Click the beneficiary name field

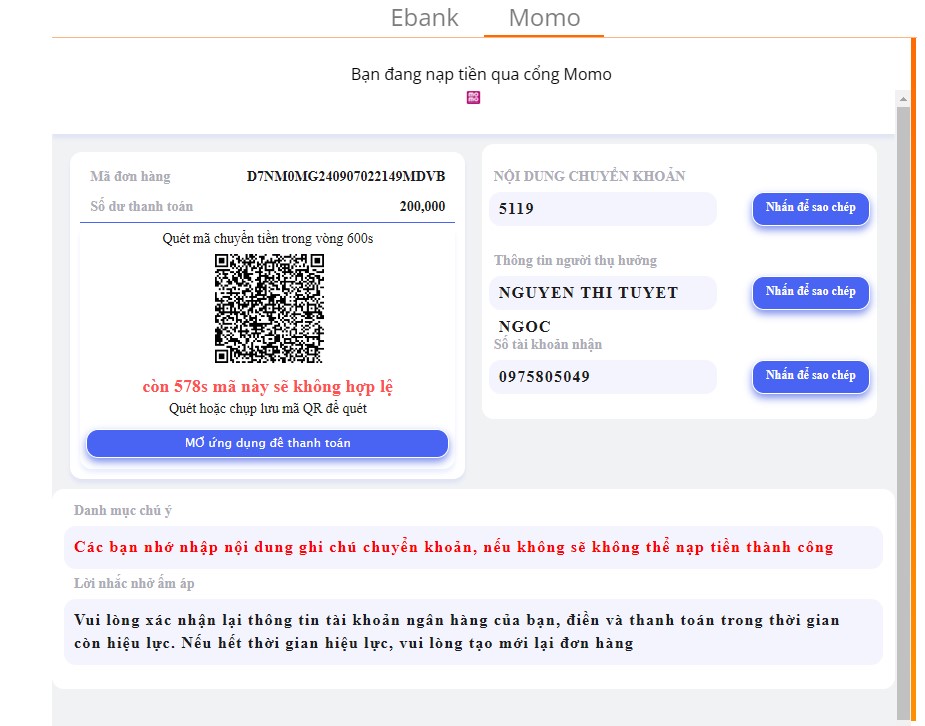[x=602, y=293]
